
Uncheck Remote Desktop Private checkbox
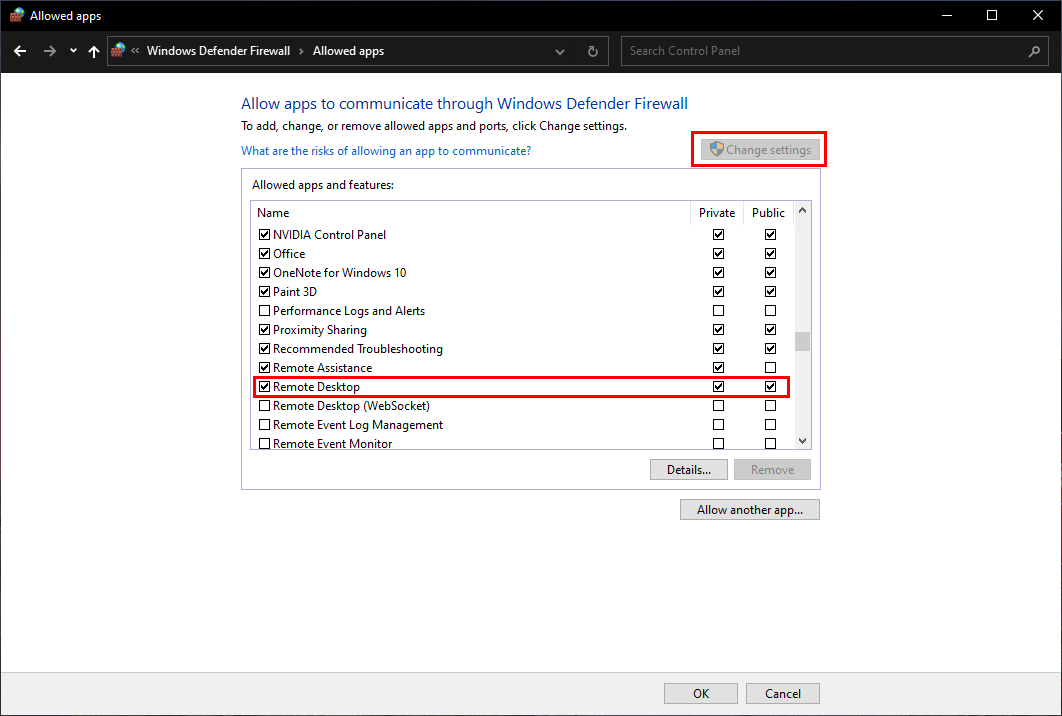click(719, 386)
